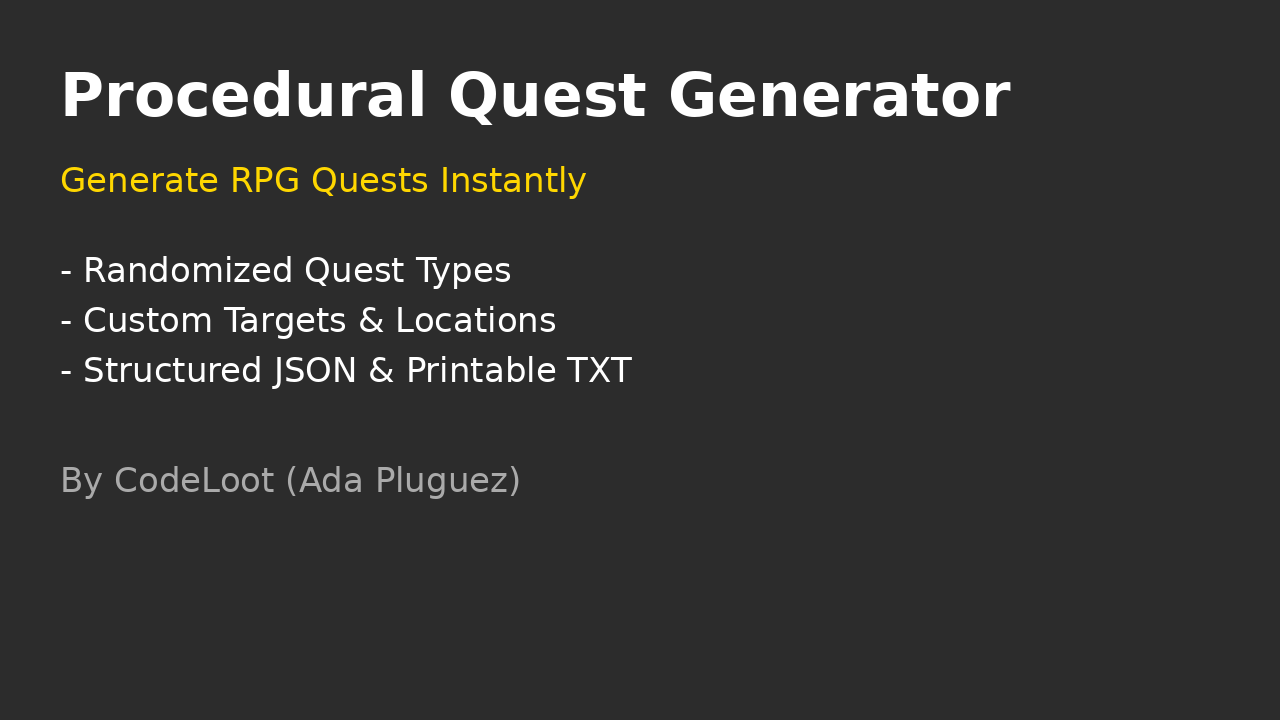Click the word RPG in yellow text
The height and width of the screenshot is (720, 1280).
pos(265,182)
